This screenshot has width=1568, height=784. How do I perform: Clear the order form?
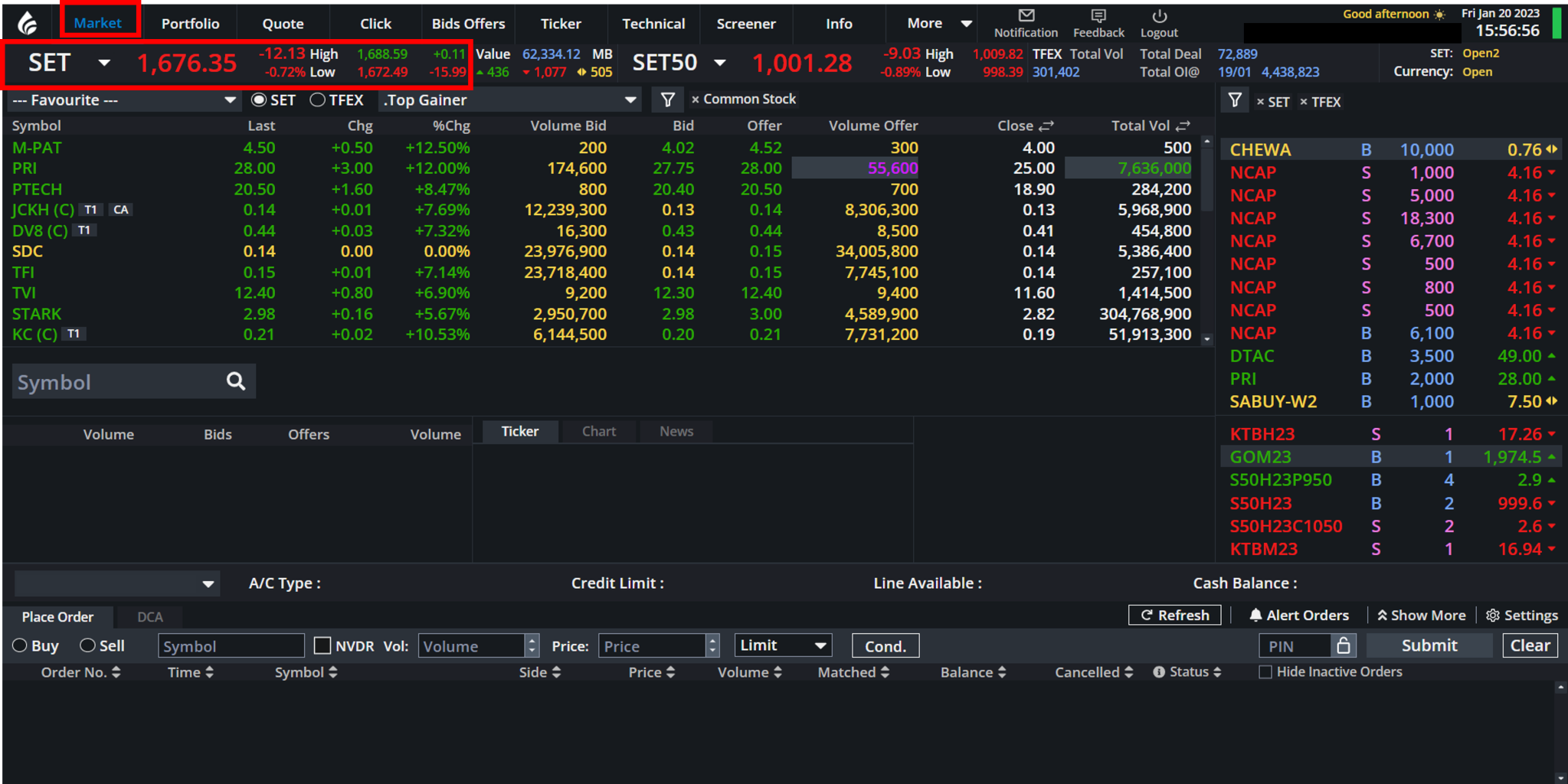click(x=1530, y=645)
